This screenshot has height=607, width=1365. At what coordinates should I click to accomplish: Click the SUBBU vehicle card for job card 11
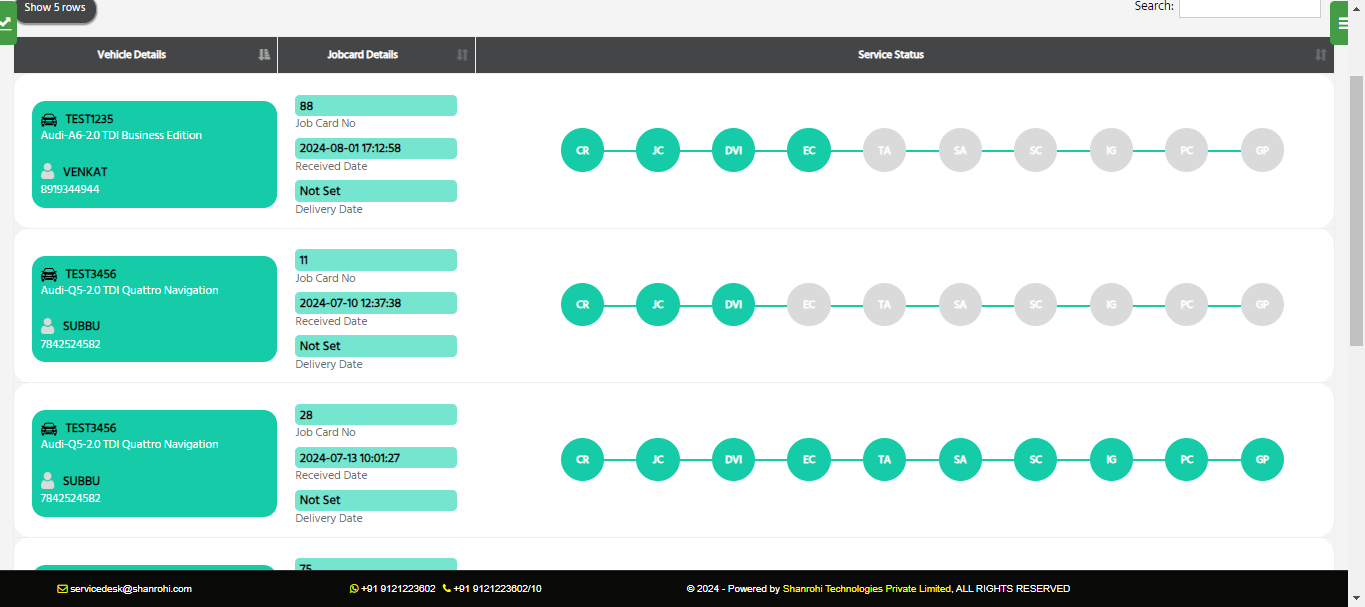coord(154,309)
